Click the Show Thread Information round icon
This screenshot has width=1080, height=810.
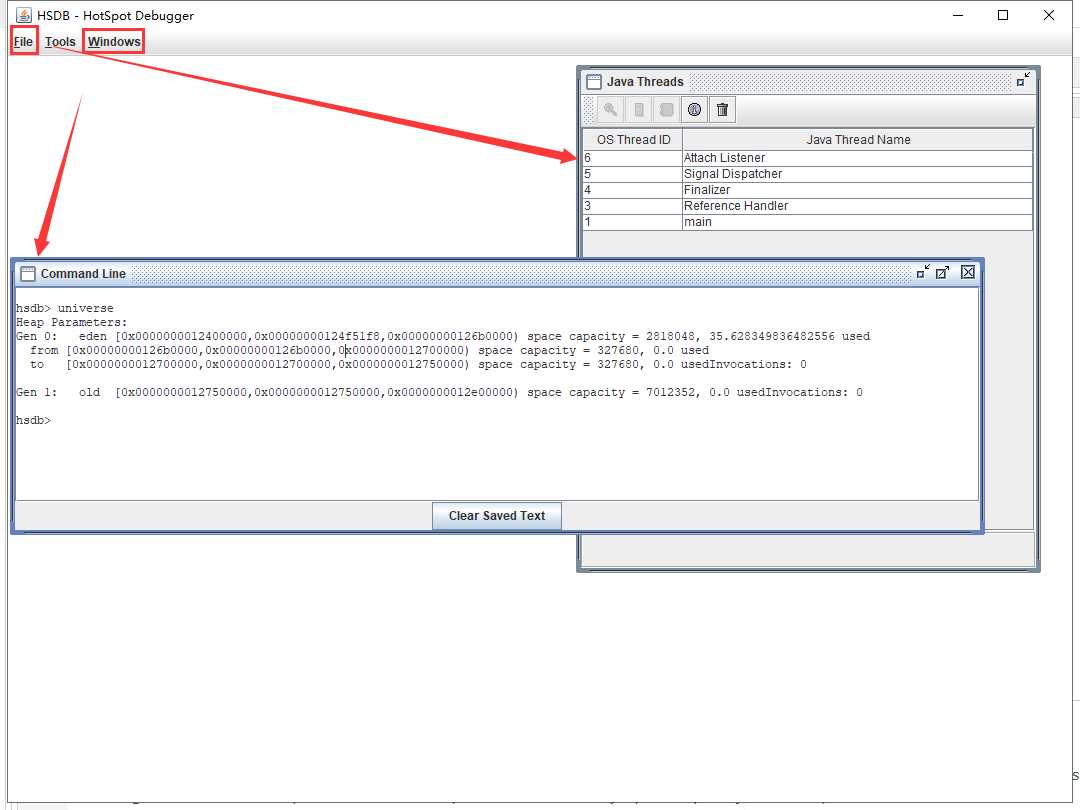(694, 110)
